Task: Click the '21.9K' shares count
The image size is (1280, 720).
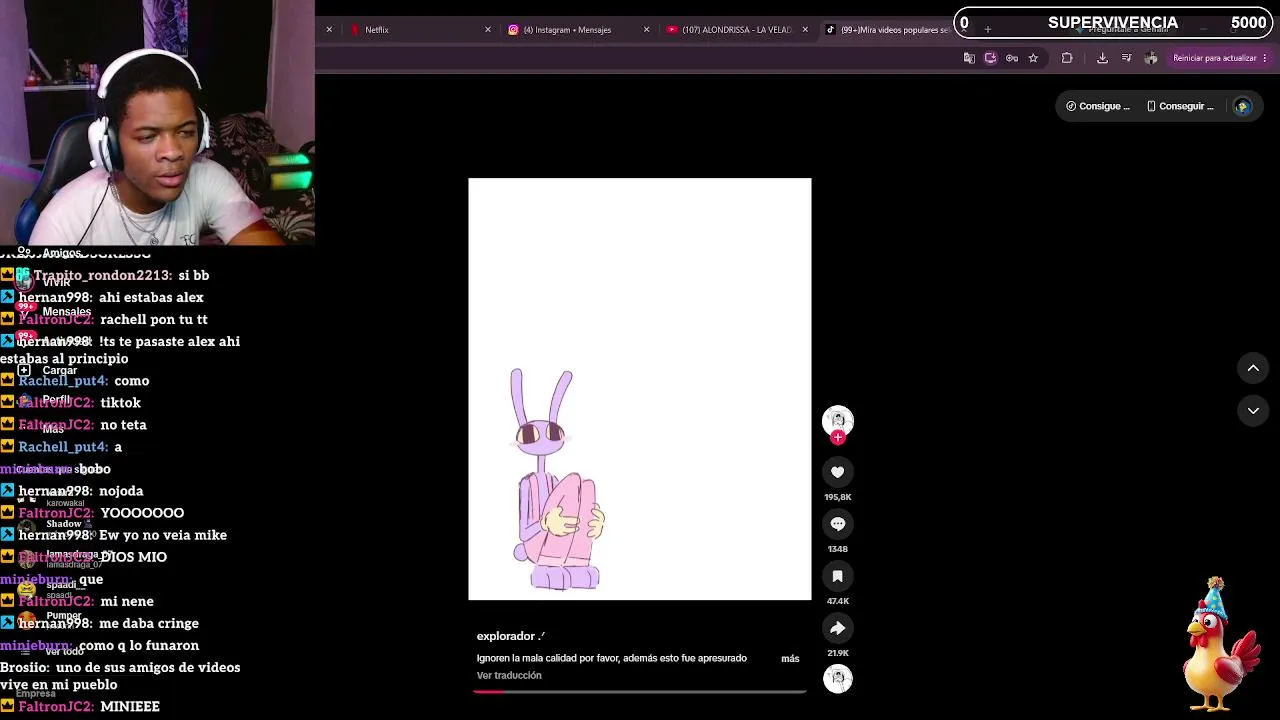Action: (x=838, y=653)
